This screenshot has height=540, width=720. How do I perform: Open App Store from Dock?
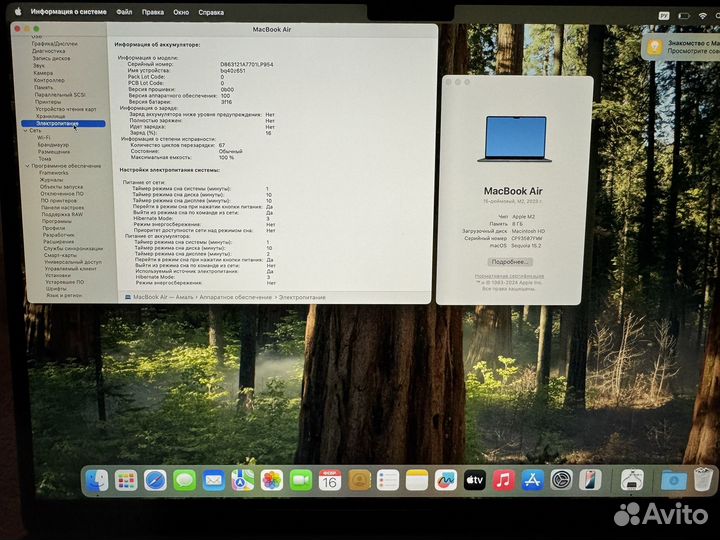point(533,481)
